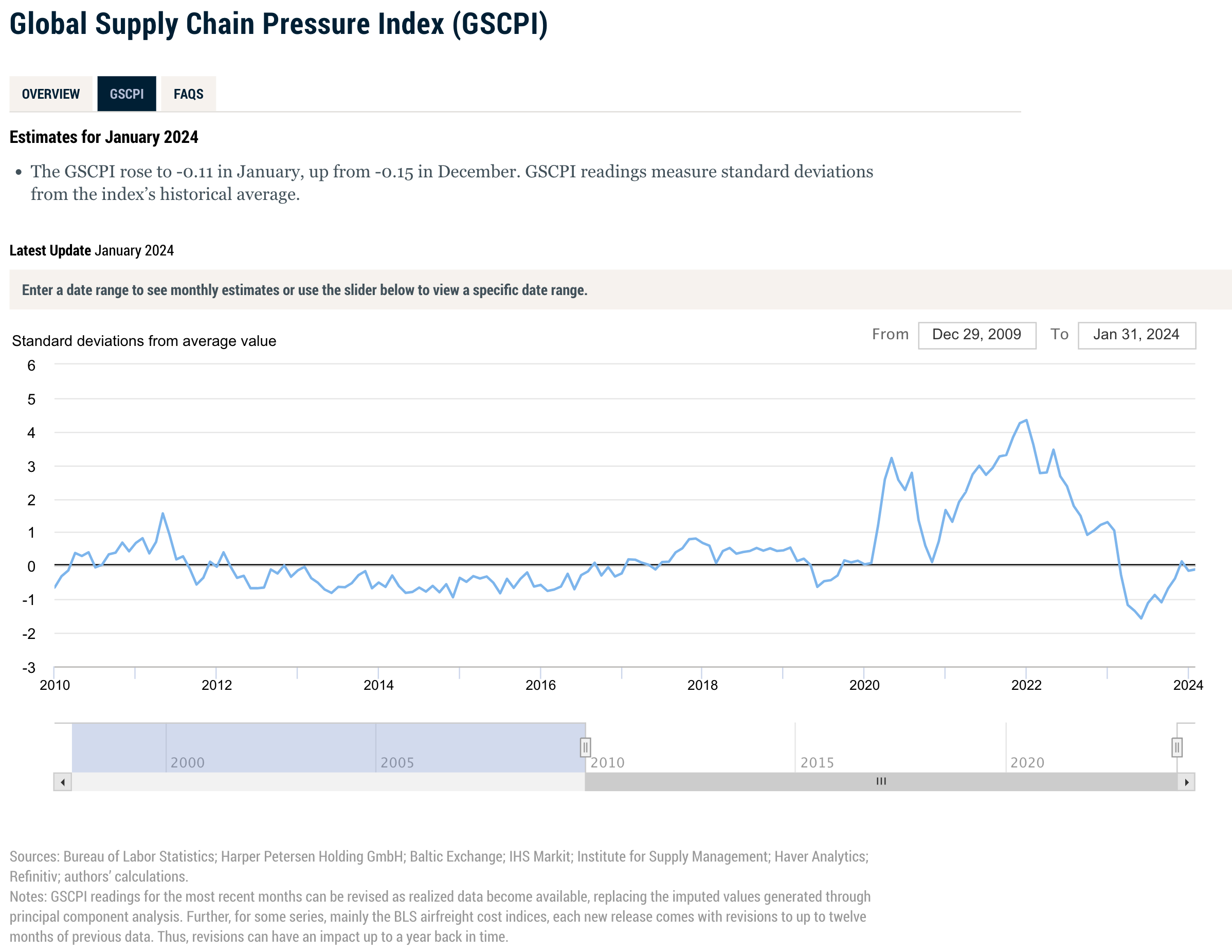Click the navigator scrollbar grip thumb
The width and height of the screenshot is (1232, 952).
(x=881, y=782)
